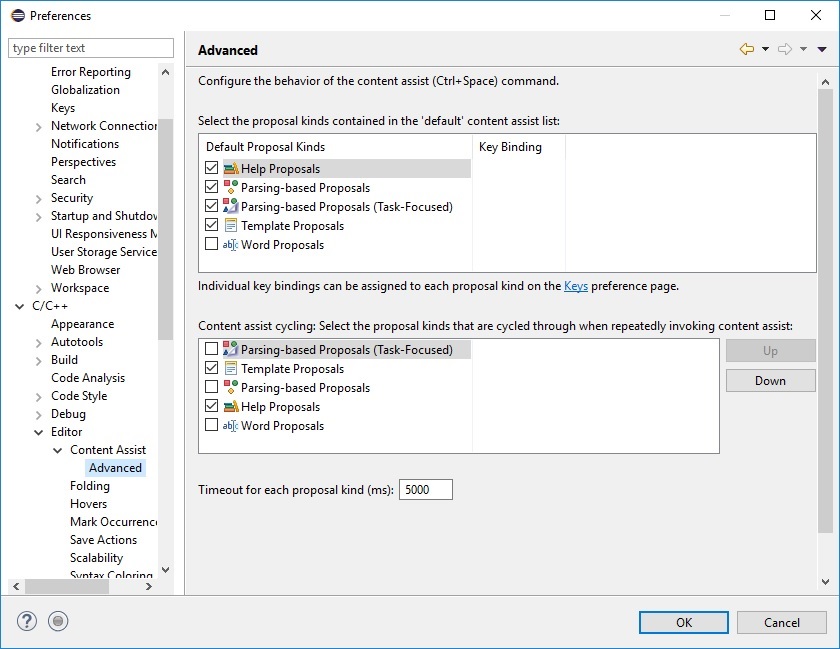840x649 pixels.
Task: Expand the Security tree node
Action: pyautogui.click(x=38, y=198)
